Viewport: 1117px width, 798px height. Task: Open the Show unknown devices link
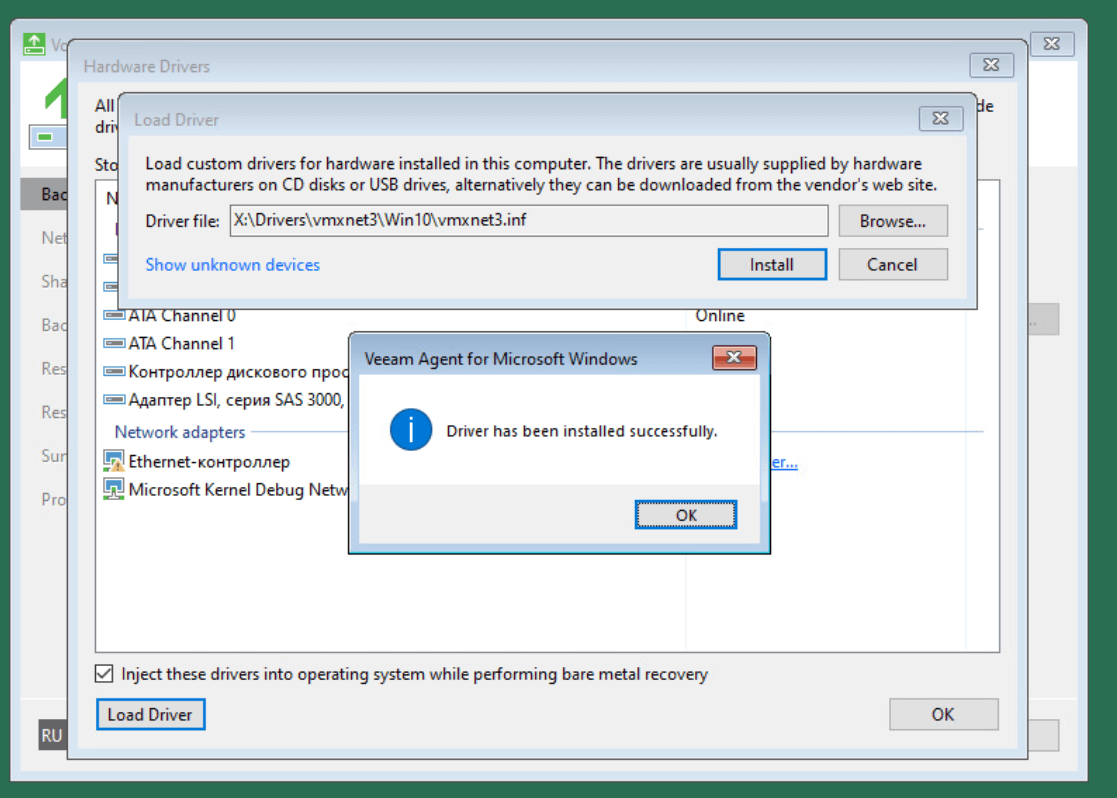point(232,265)
